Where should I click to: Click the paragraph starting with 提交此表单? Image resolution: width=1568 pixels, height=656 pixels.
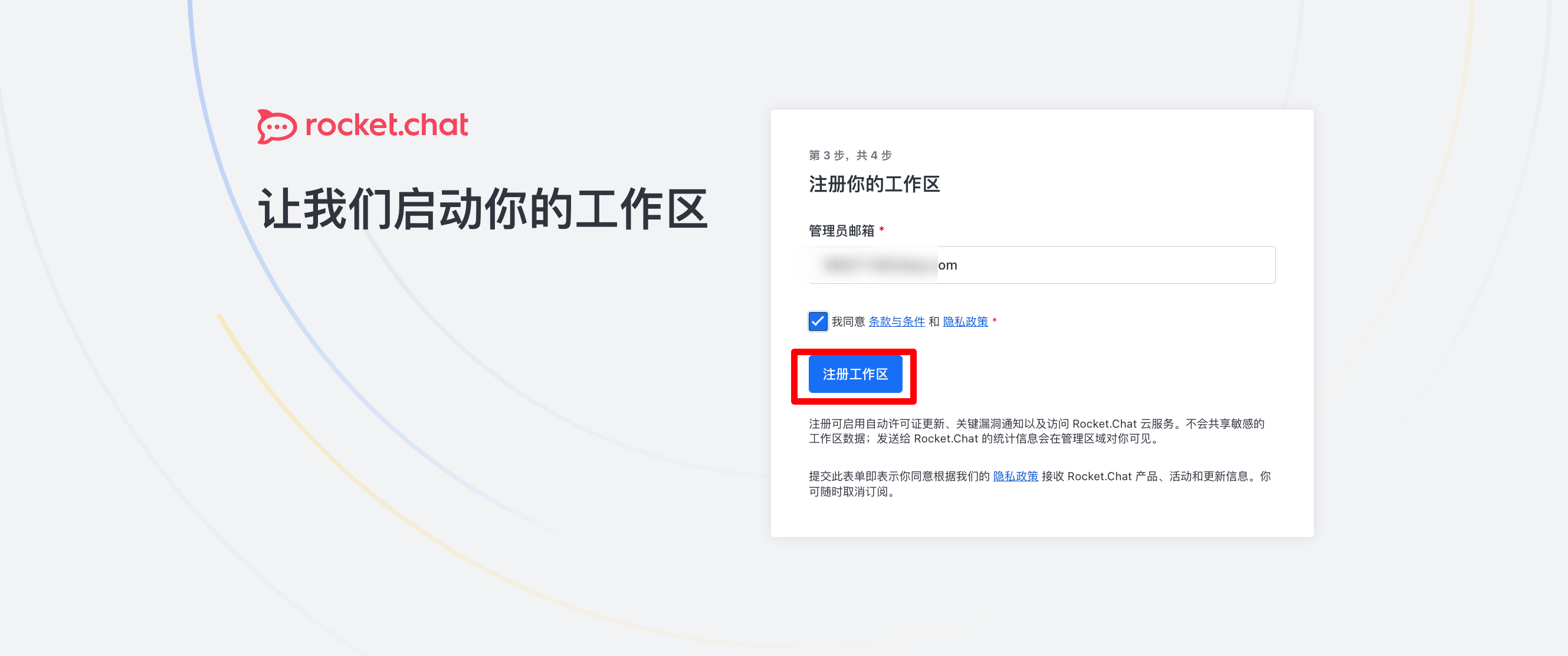[1039, 484]
